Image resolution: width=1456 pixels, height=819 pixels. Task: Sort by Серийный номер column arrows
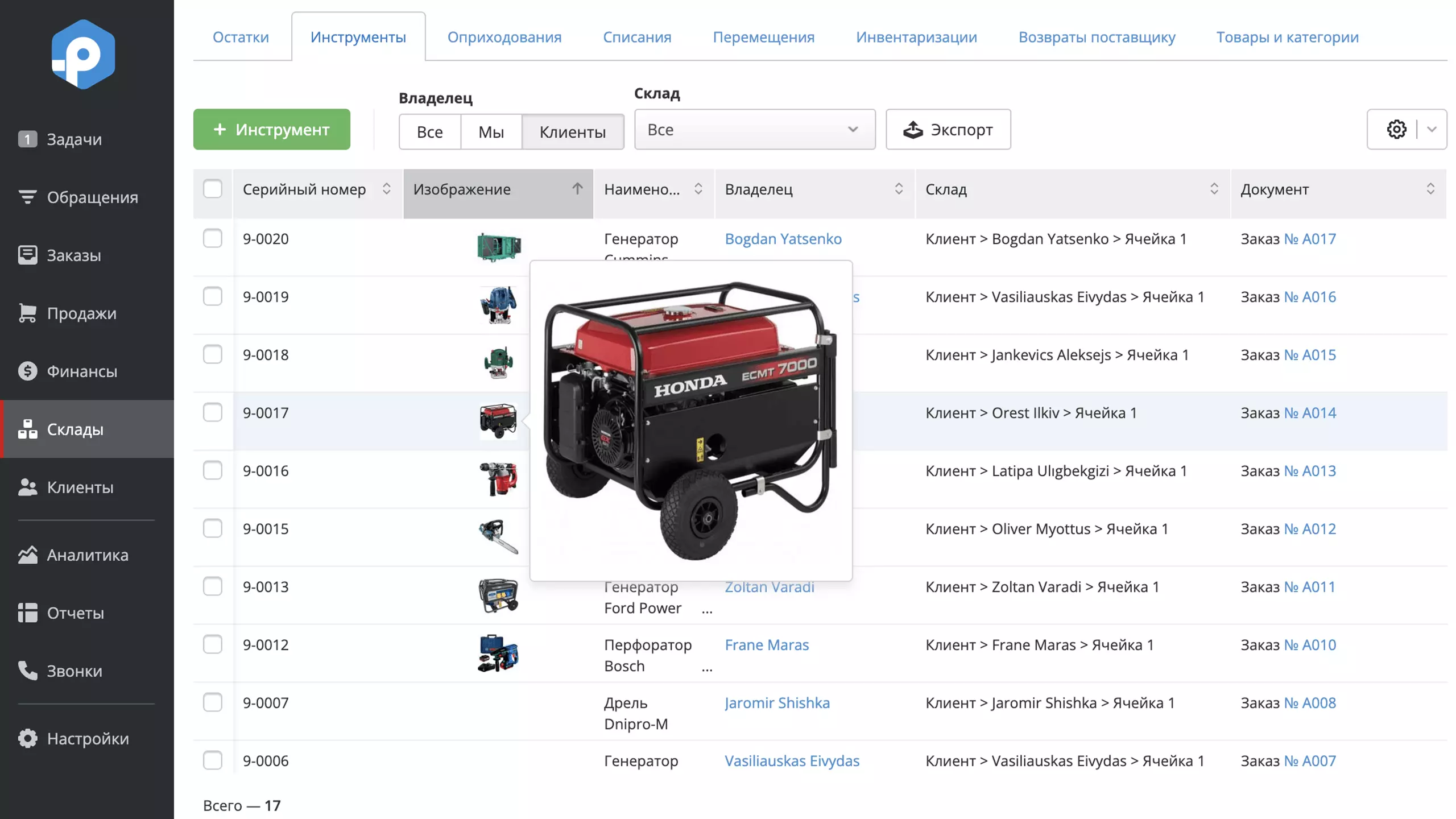coord(386,189)
